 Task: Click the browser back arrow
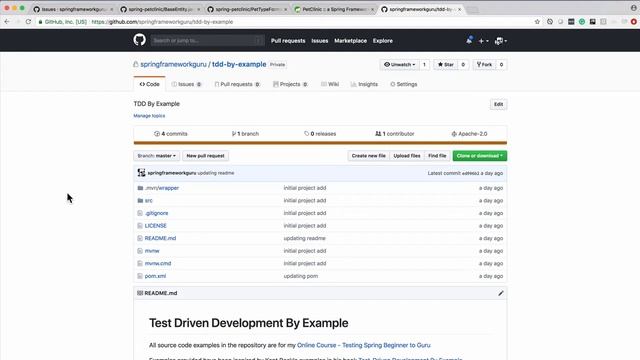tap(7, 22)
